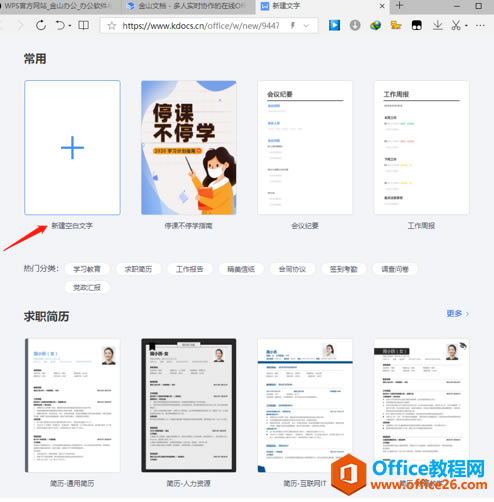Click the lightning bolt icon in address bar
494x502 pixels.
(293, 25)
